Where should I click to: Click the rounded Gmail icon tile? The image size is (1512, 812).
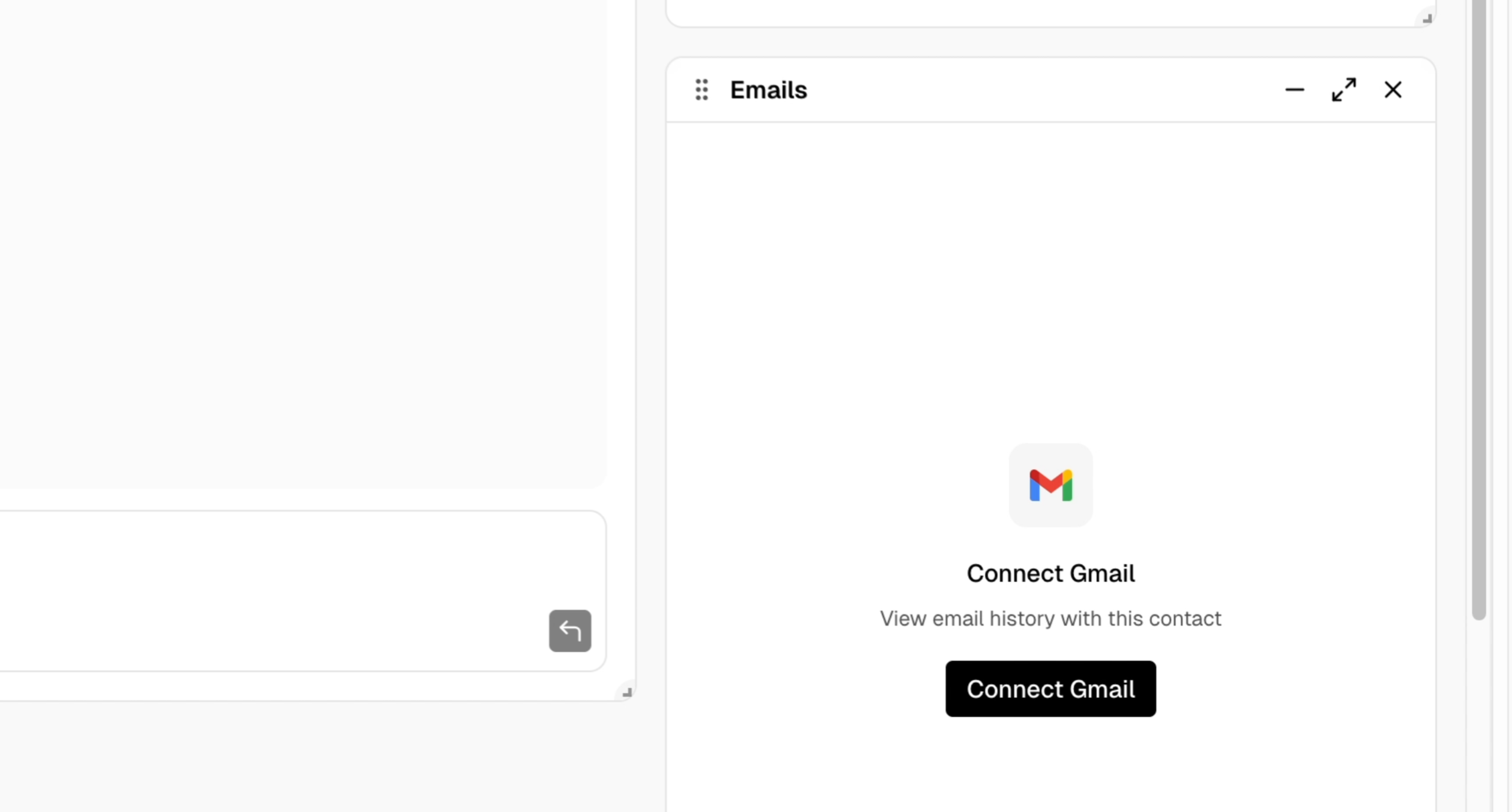(1051, 485)
